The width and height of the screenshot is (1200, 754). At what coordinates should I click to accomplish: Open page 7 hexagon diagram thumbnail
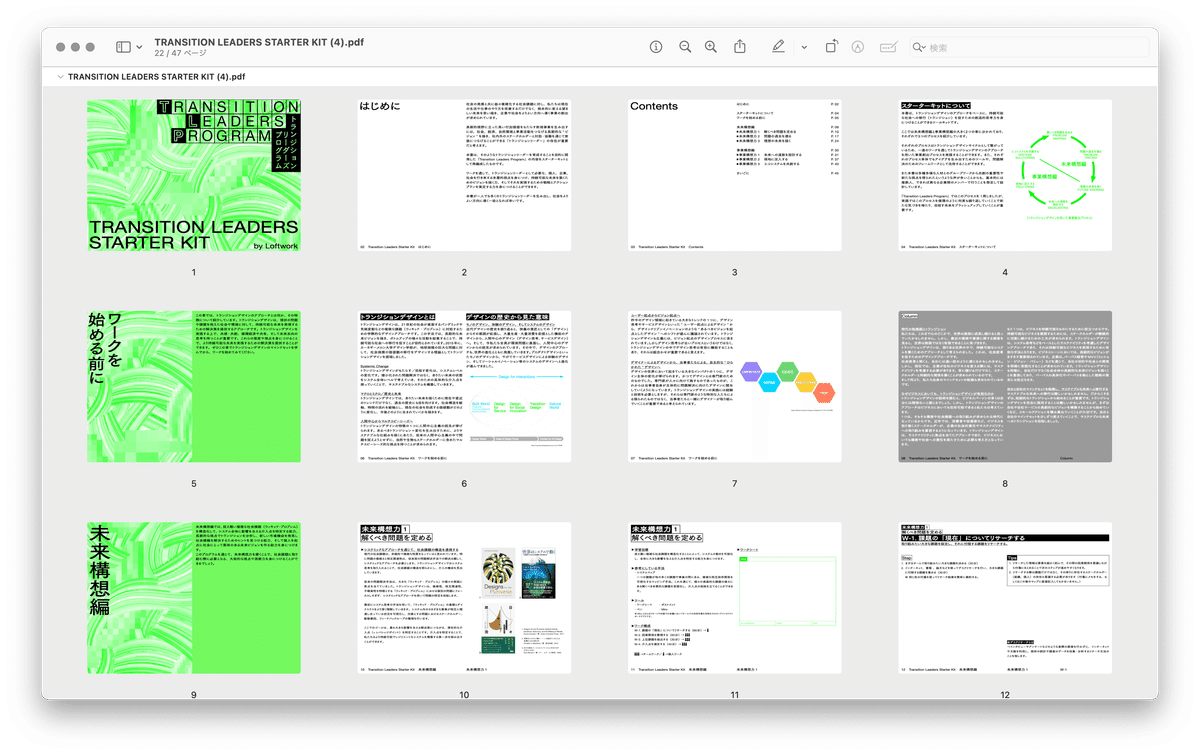pyautogui.click(x=734, y=386)
